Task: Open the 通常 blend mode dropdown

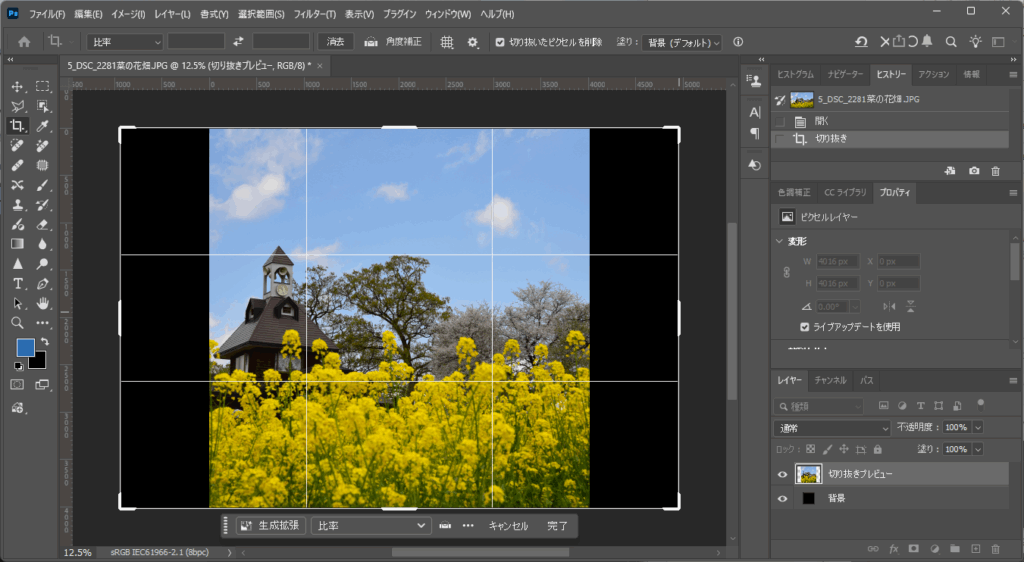Action: point(830,428)
